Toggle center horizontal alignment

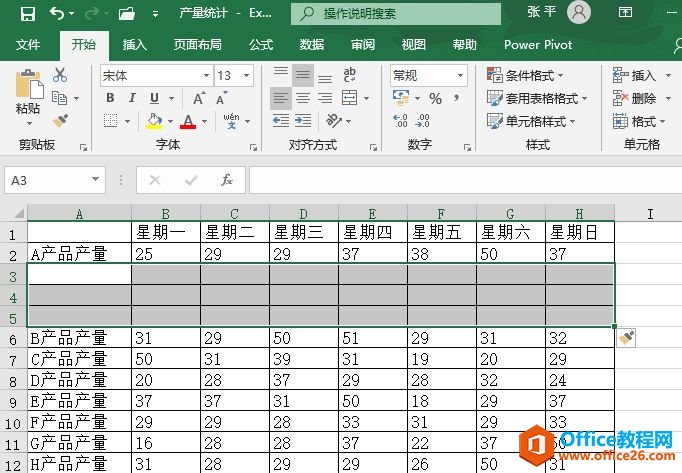303,98
